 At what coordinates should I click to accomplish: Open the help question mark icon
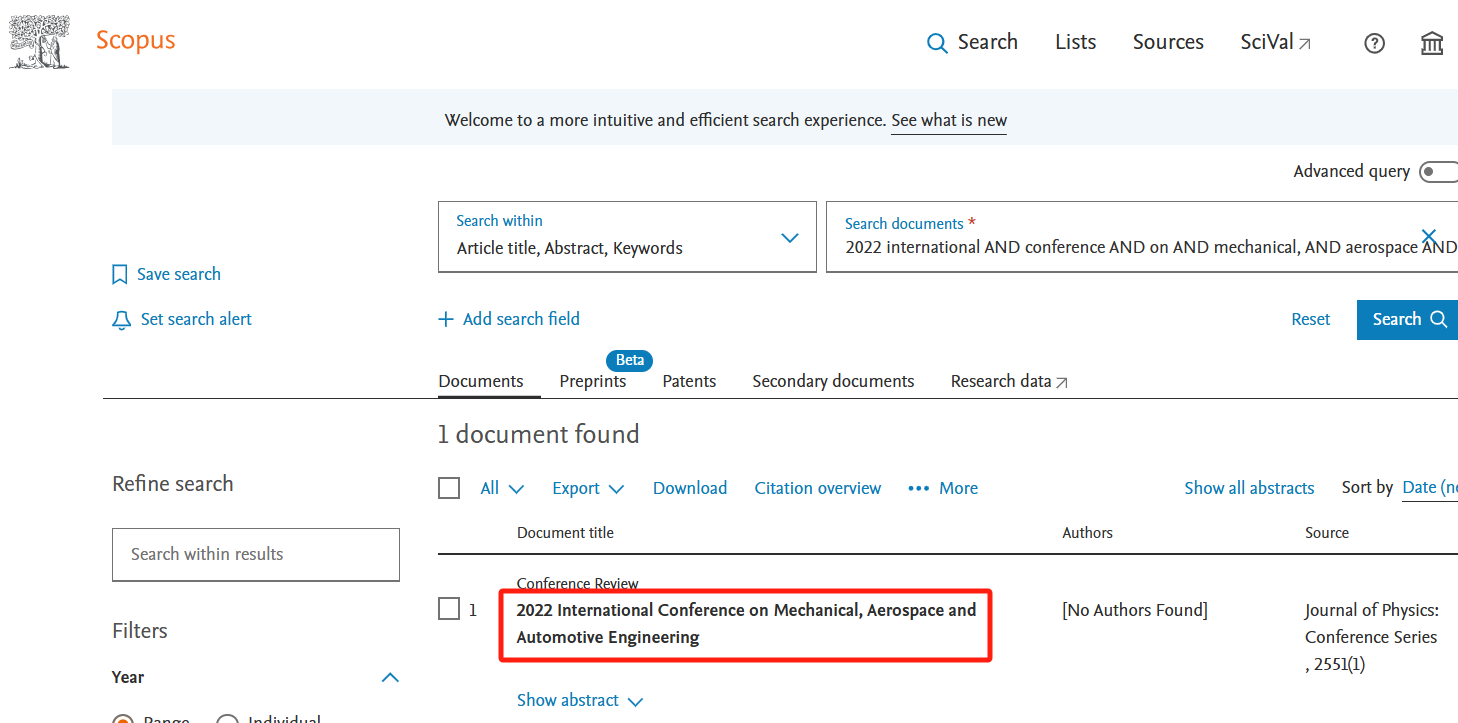[1375, 43]
